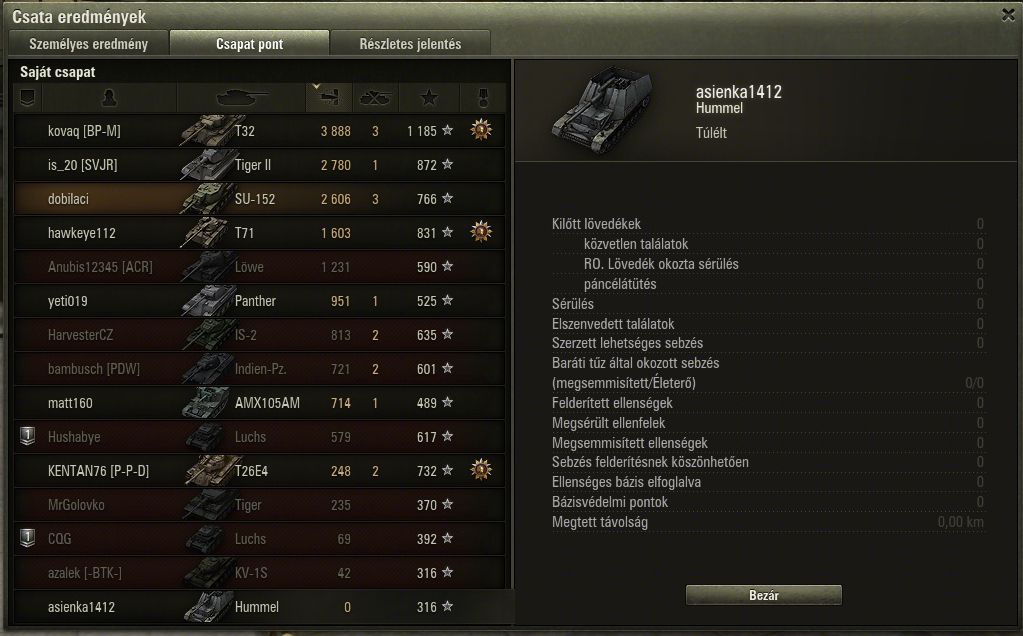This screenshot has width=1023, height=636.
Task: Sort by platoon shield column icon
Action: point(27,97)
